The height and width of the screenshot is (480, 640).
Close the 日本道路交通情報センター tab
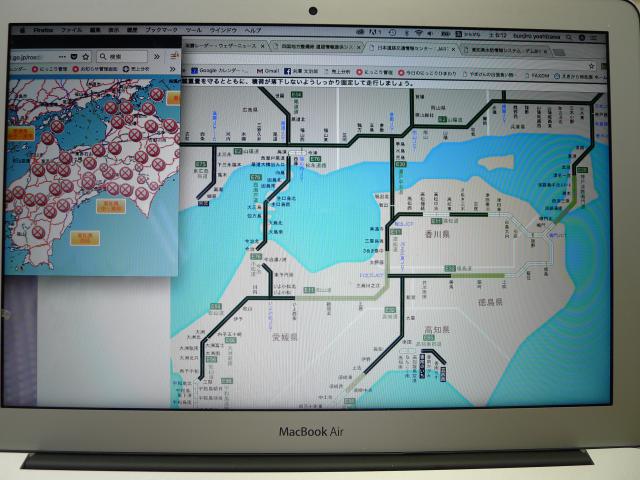(453, 49)
